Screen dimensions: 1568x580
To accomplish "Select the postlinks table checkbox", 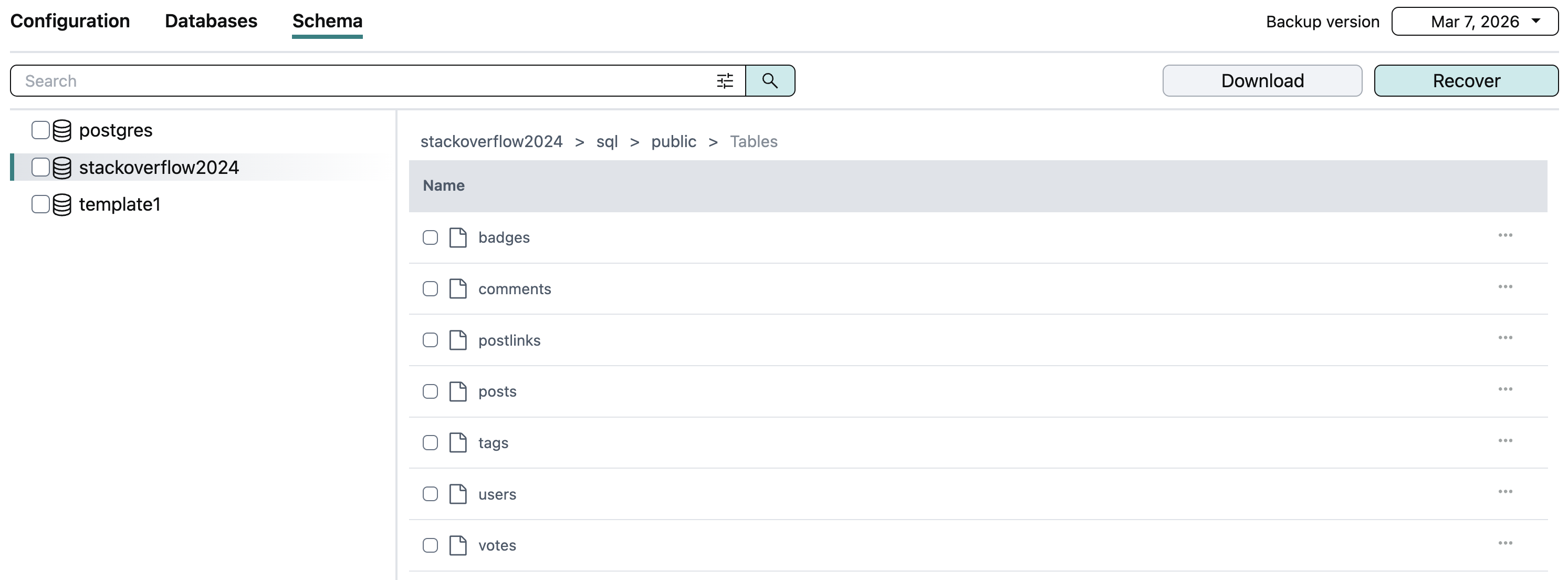I will pyautogui.click(x=430, y=340).
